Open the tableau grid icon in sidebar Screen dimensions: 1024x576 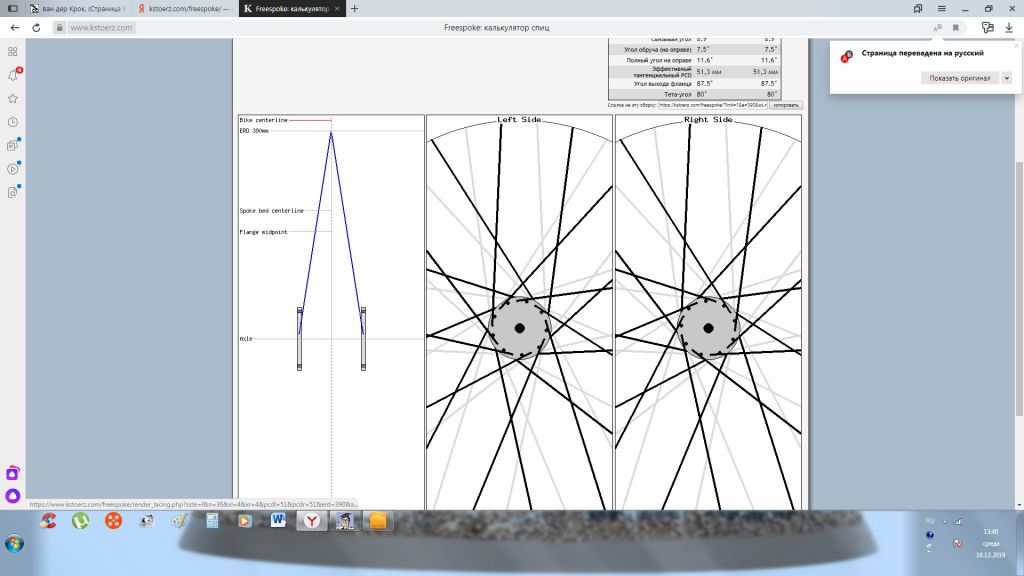[13, 51]
